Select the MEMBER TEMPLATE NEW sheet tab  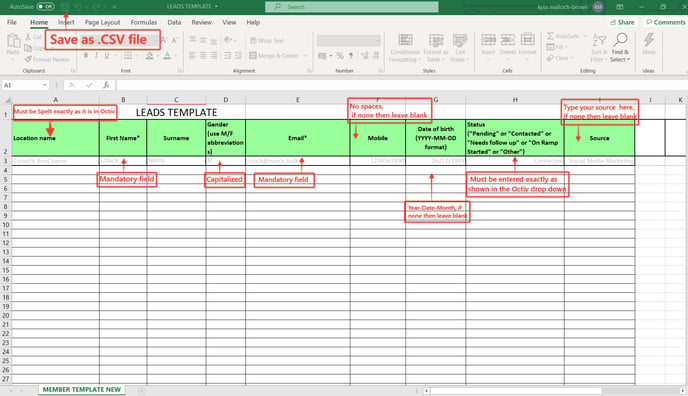82,389
